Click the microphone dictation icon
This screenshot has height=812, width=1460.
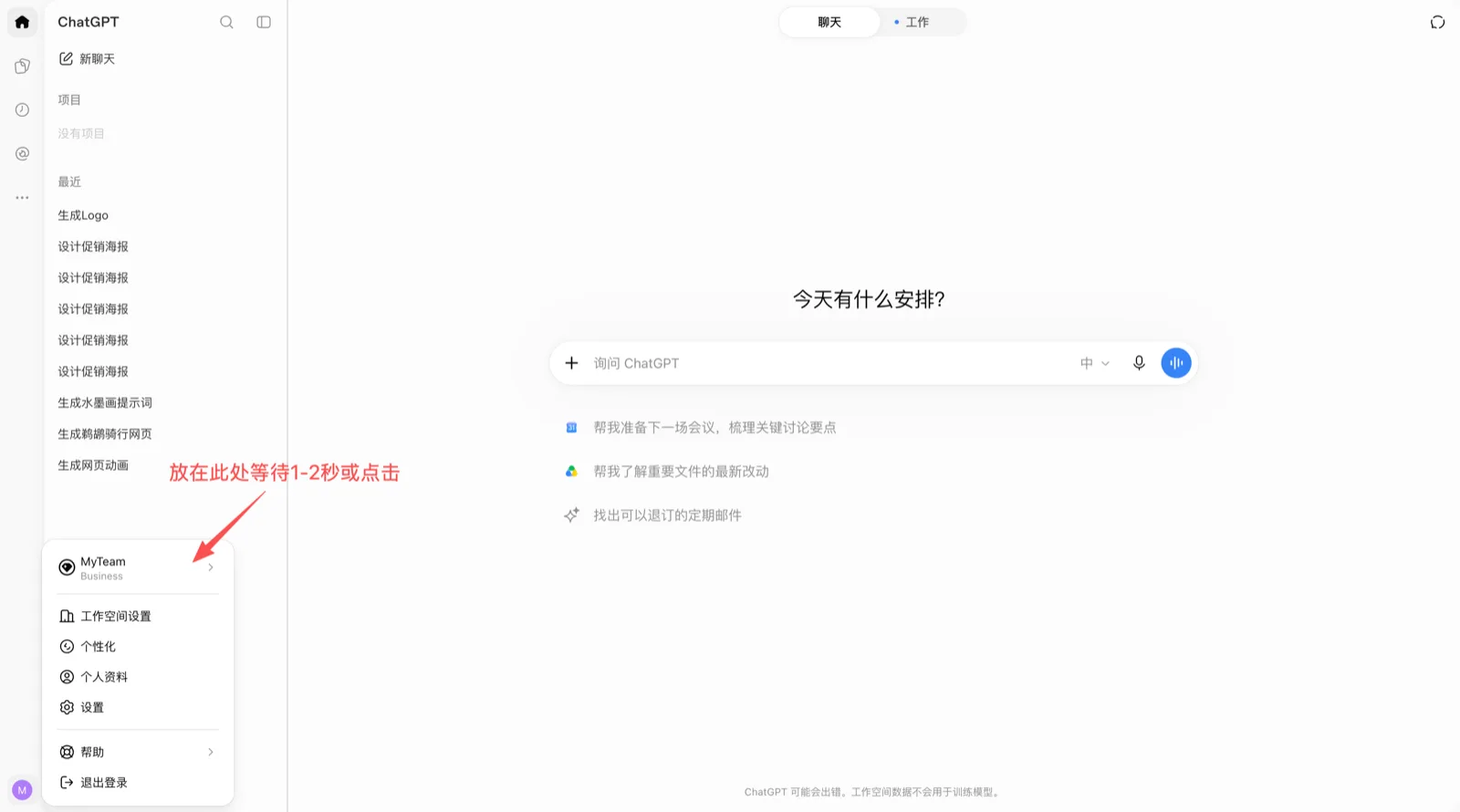[1139, 363]
